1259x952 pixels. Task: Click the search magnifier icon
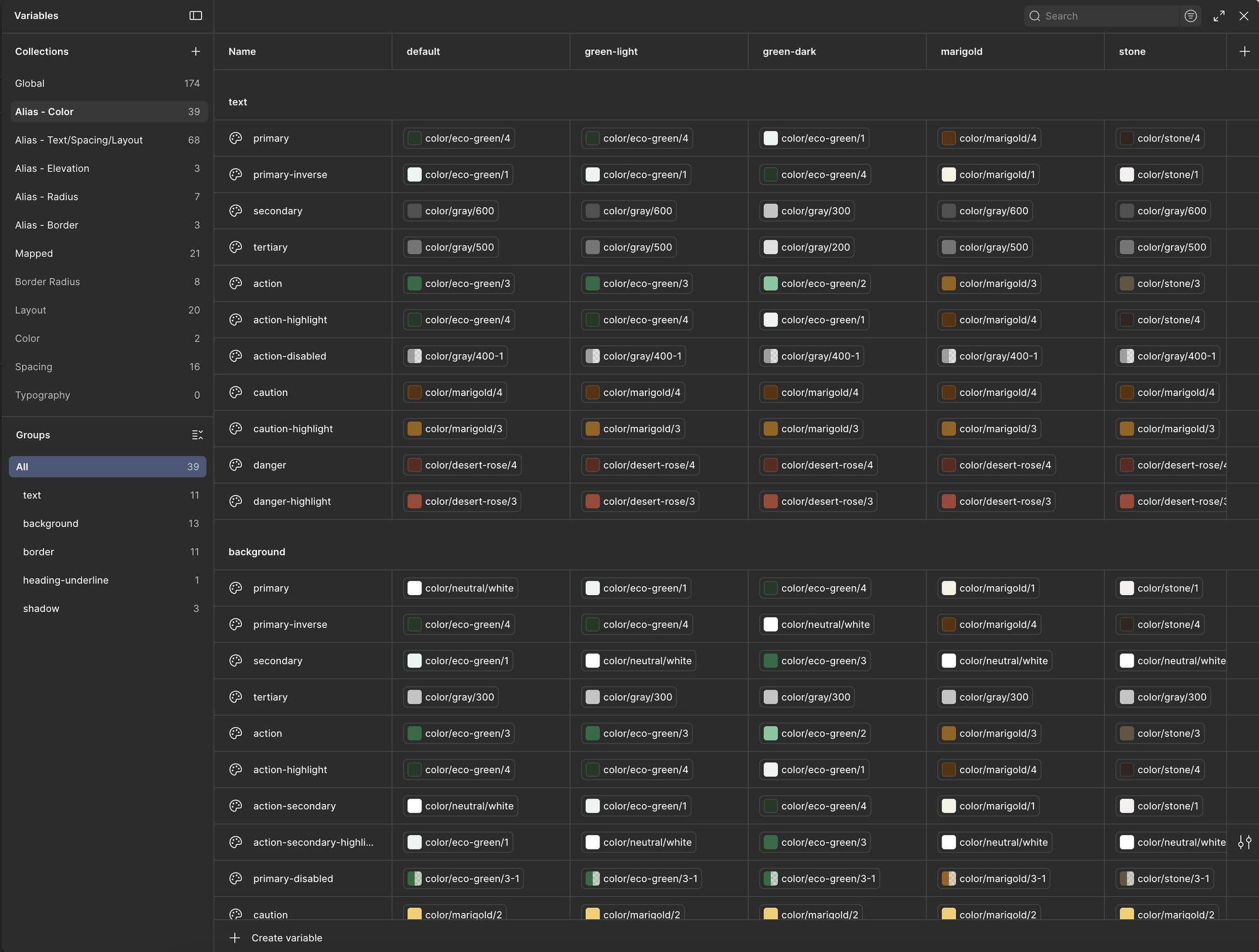point(1035,16)
